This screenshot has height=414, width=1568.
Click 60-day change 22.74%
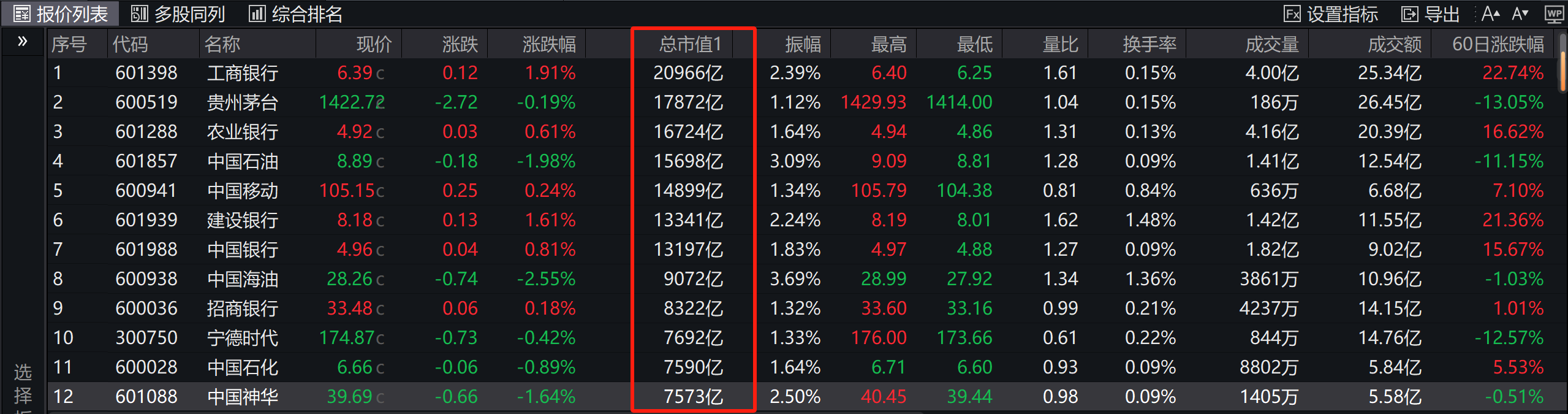[1513, 73]
